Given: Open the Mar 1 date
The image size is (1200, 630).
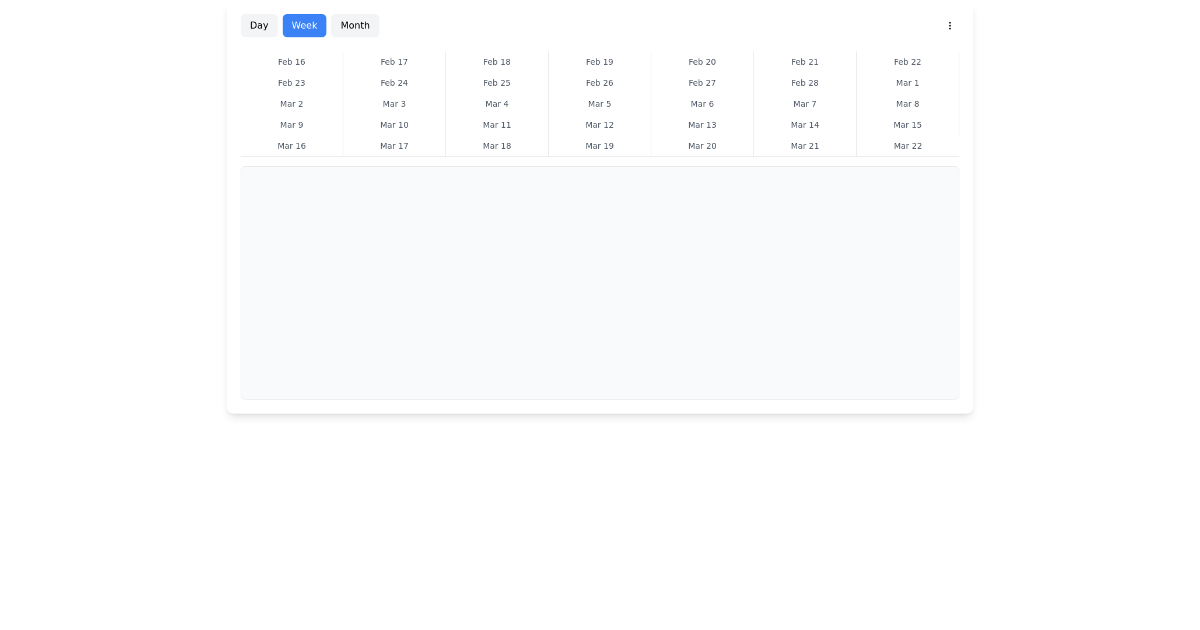Looking at the screenshot, I should coord(907,83).
